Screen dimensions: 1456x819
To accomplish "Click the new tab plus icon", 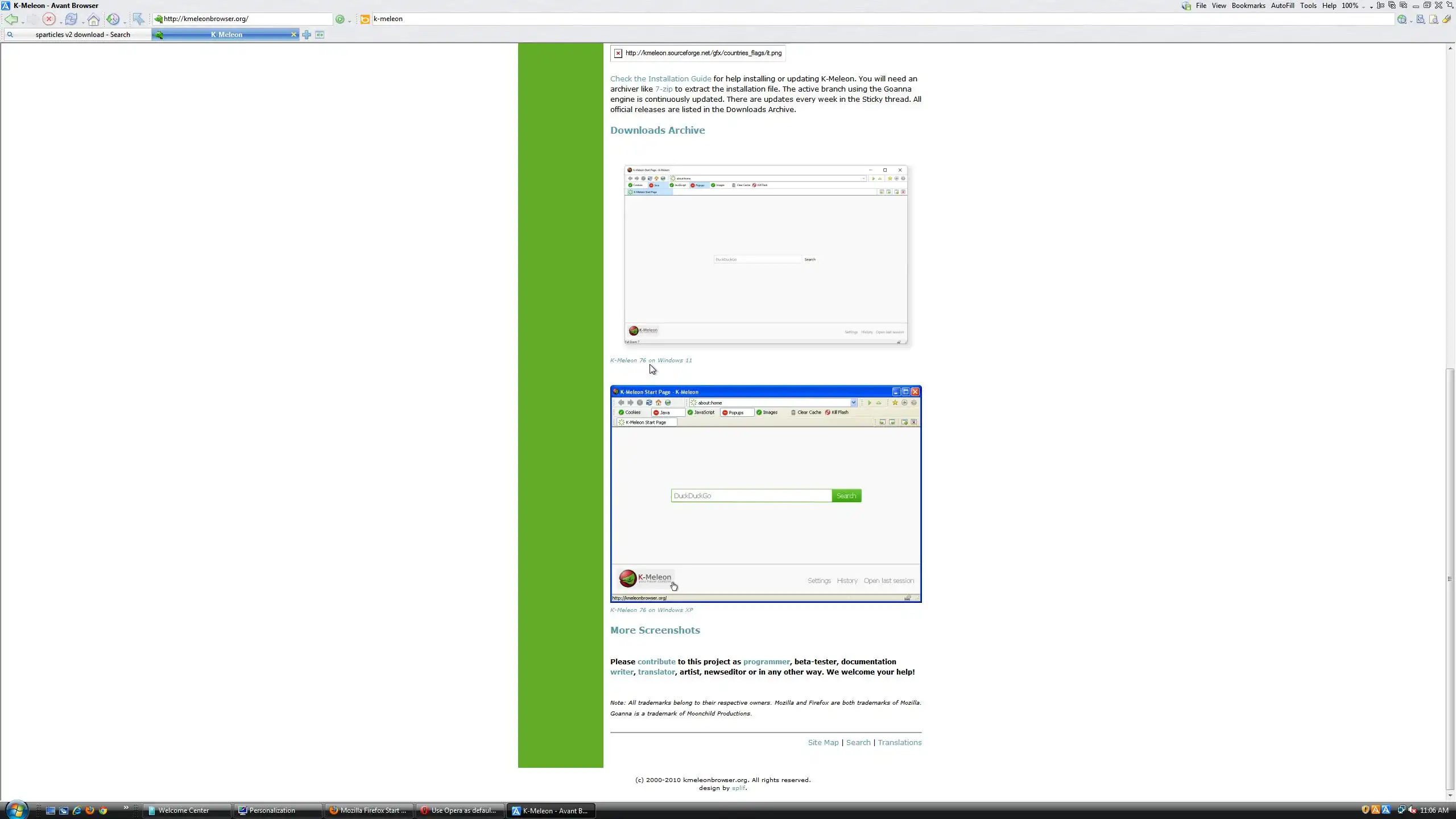I will pyautogui.click(x=307, y=35).
